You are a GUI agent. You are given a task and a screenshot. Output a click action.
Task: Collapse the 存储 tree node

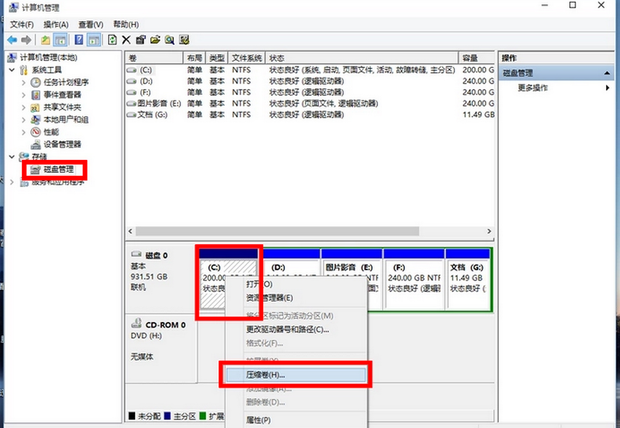[12, 157]
